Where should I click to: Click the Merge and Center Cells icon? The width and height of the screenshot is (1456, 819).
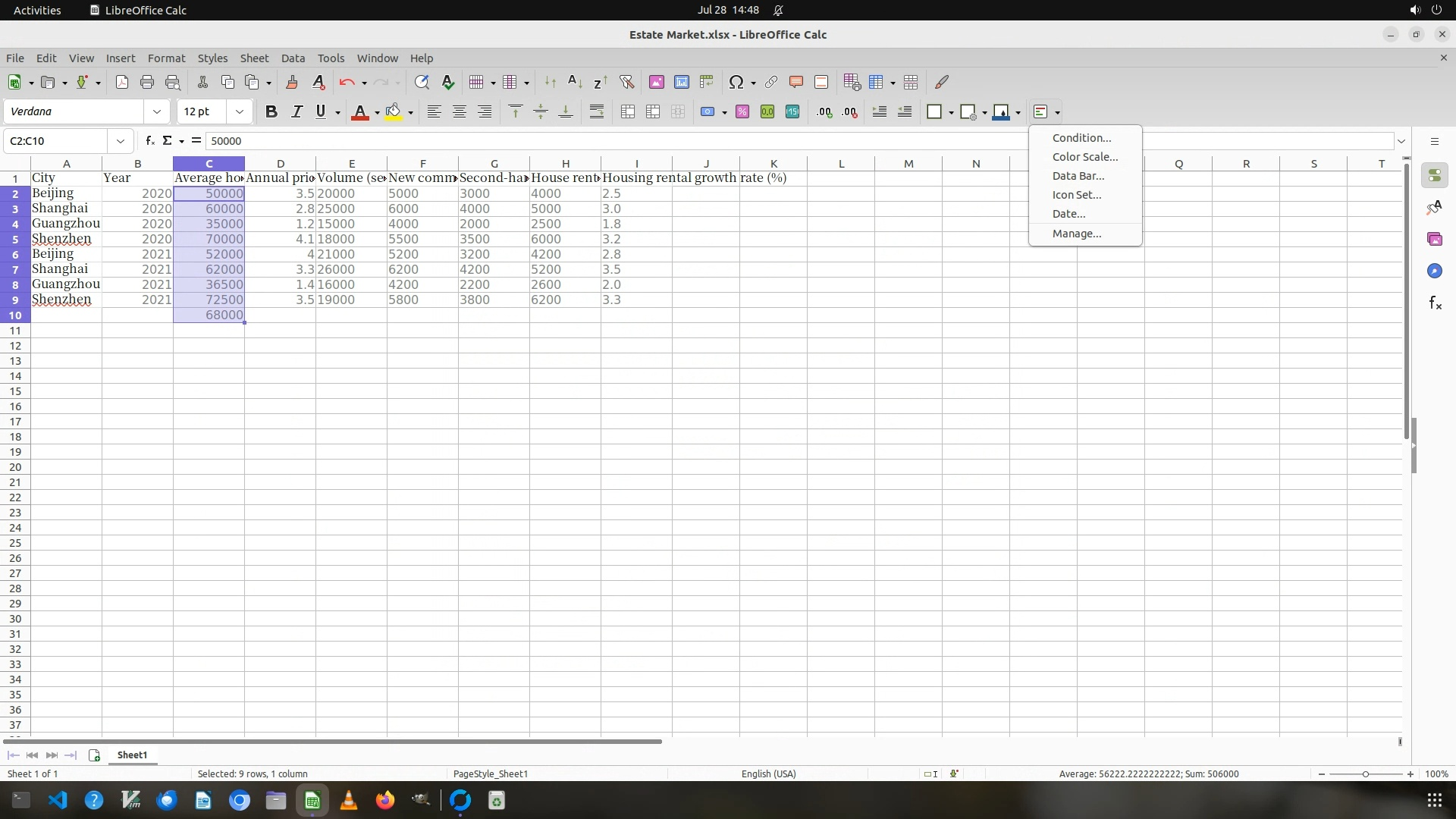627,112
